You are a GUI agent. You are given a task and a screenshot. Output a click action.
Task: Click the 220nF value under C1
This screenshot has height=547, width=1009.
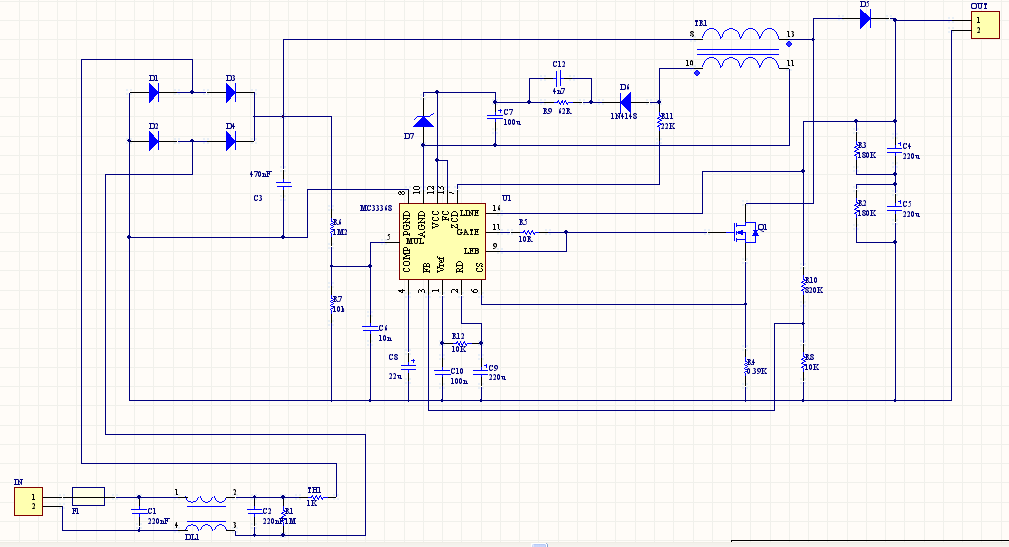(159, 521)
